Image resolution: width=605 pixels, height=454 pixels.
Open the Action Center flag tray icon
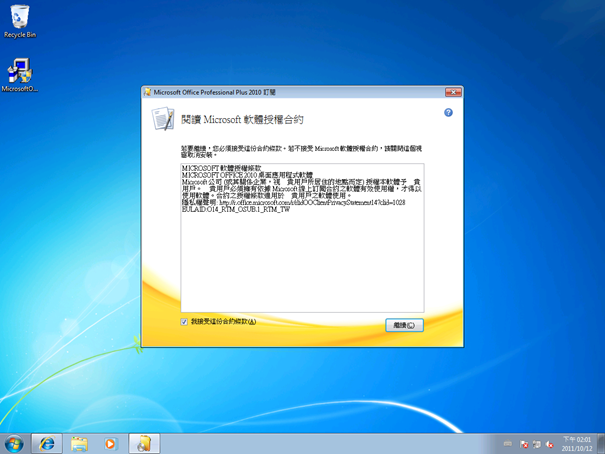pos(524,444)
